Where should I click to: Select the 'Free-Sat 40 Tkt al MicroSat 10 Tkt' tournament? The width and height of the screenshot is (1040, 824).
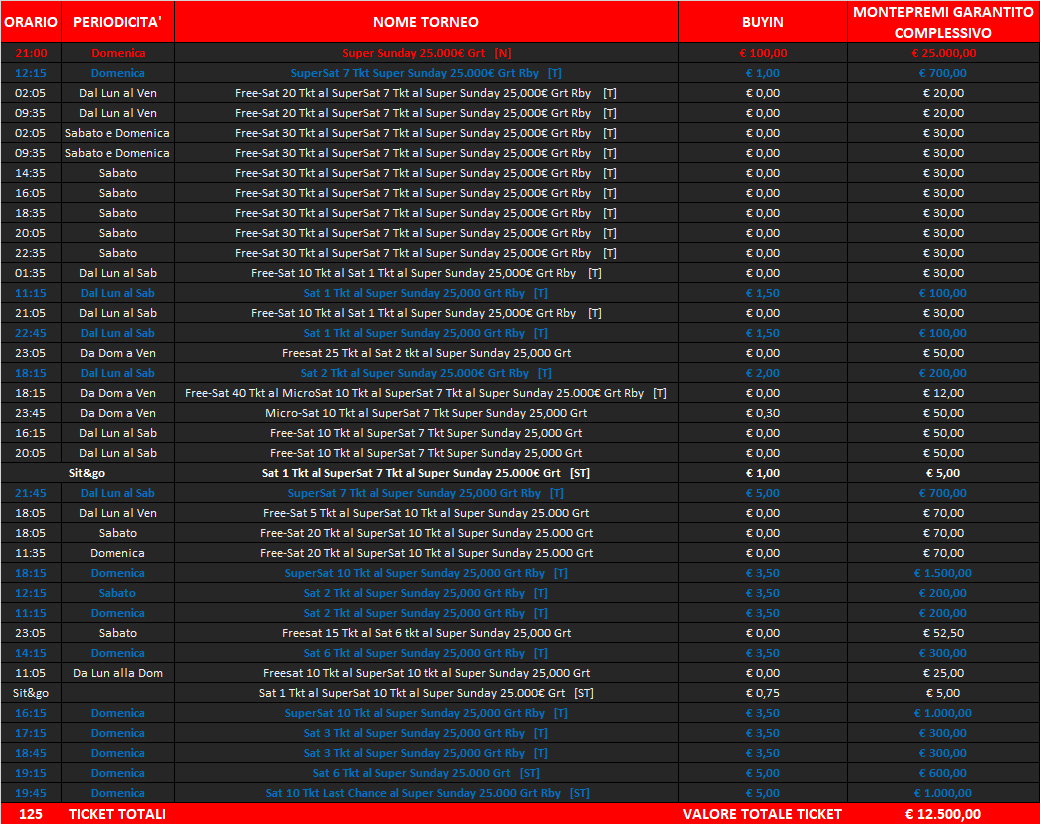click(x=426, y=393)
